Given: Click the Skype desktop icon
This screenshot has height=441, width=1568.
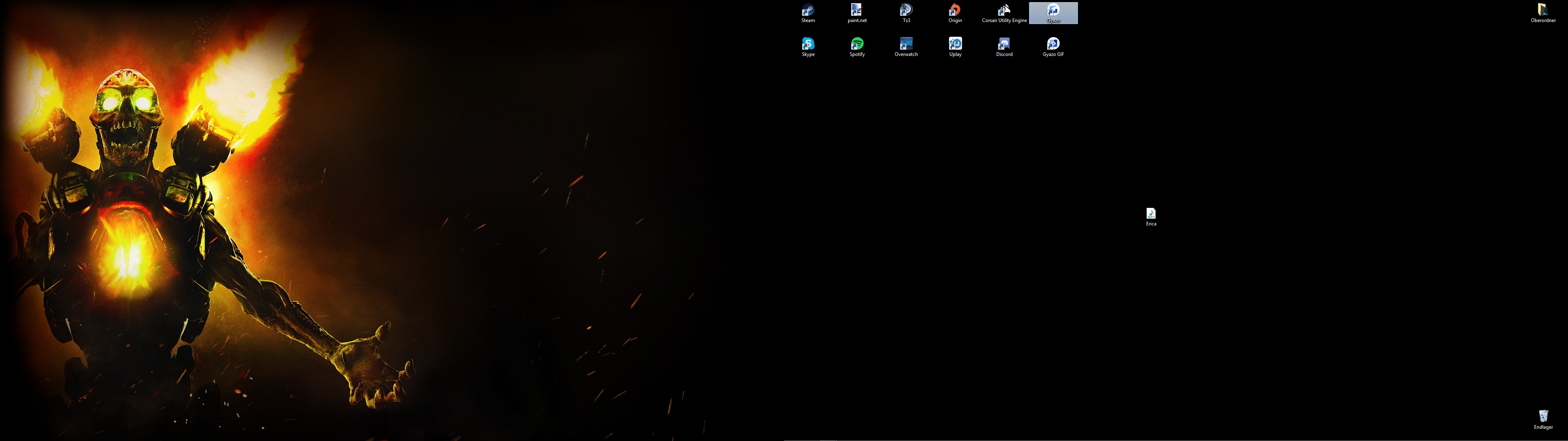Looking at the screenshot, I should 808,47.
